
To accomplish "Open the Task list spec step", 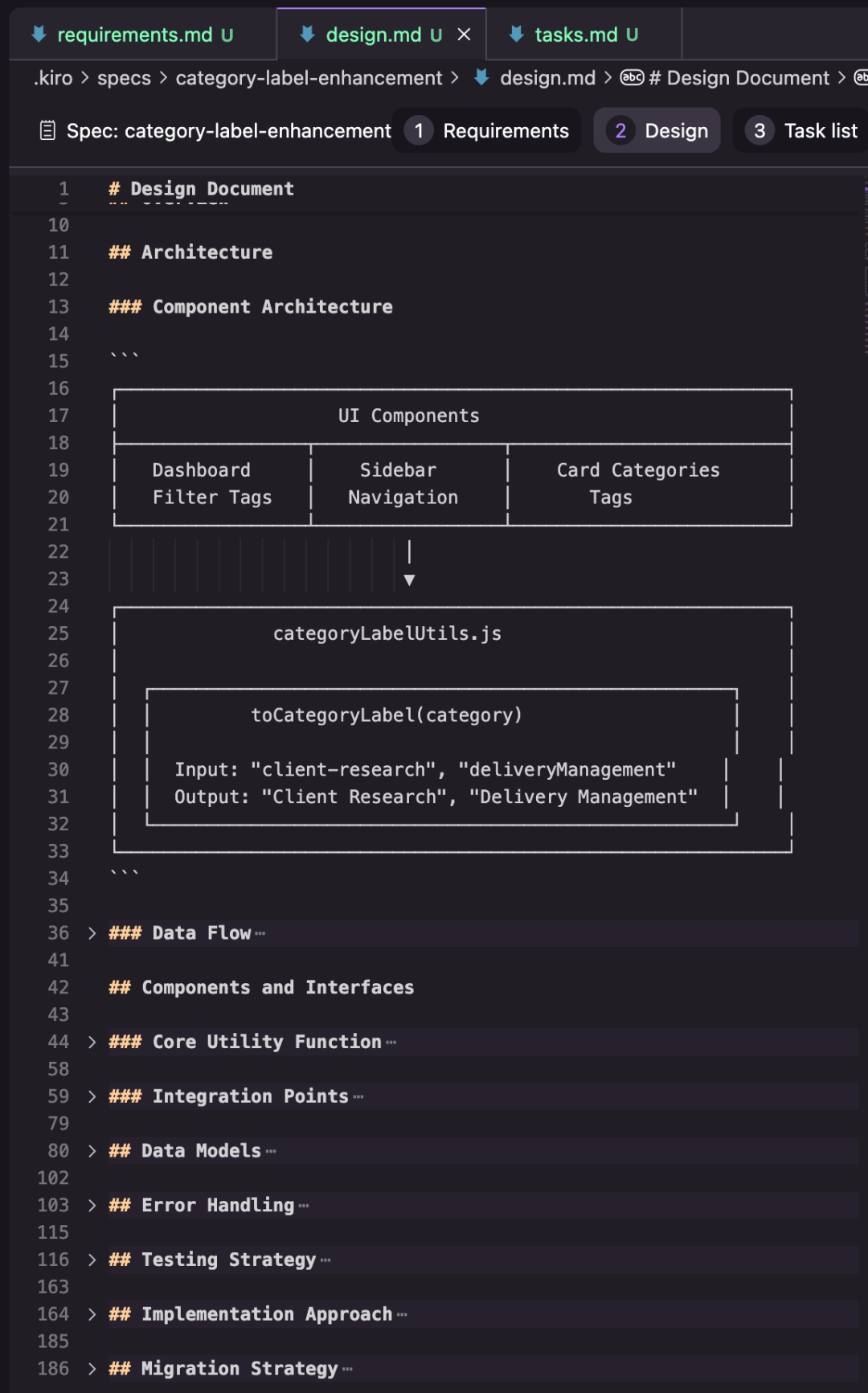I will (802, 130).
